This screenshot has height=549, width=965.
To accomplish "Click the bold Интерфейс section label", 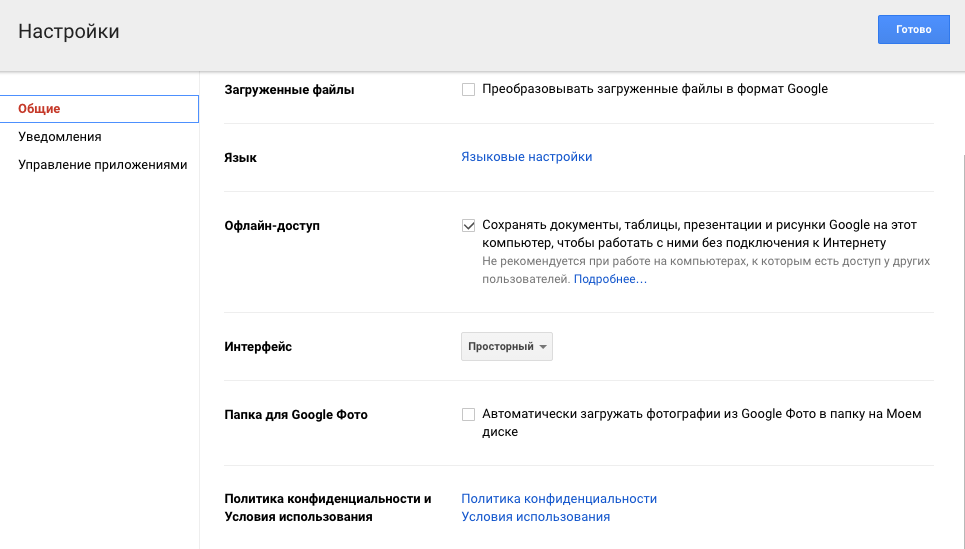I will [x=258, y=347].
